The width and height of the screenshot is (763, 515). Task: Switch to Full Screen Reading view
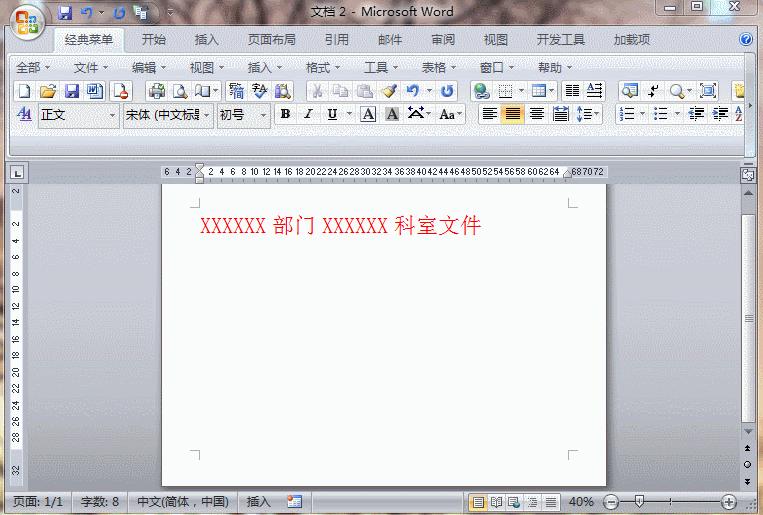[496, 502]
